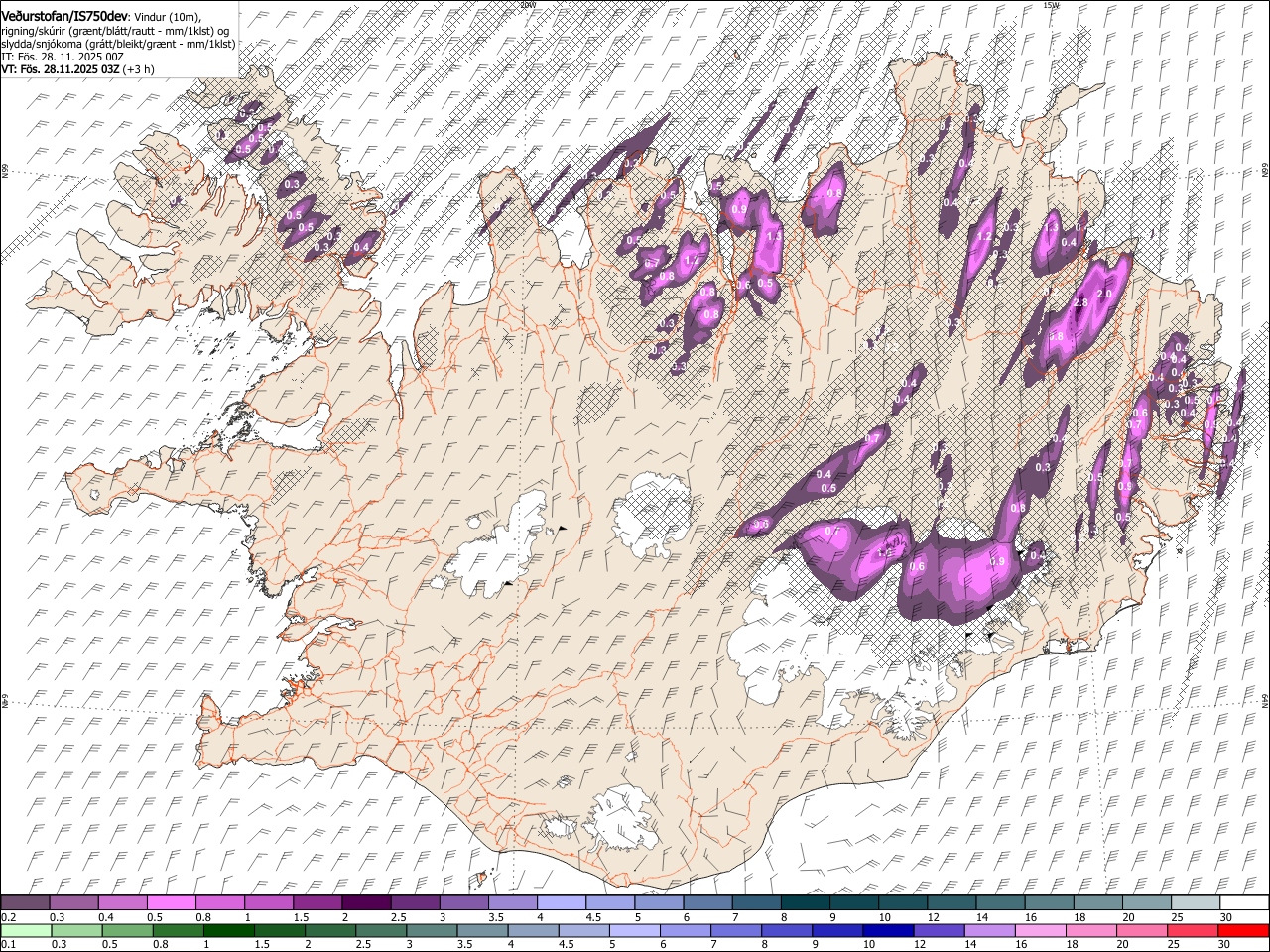
Task: Click the '2.8' precipitation value on map
Action: tap(1081, 302)
